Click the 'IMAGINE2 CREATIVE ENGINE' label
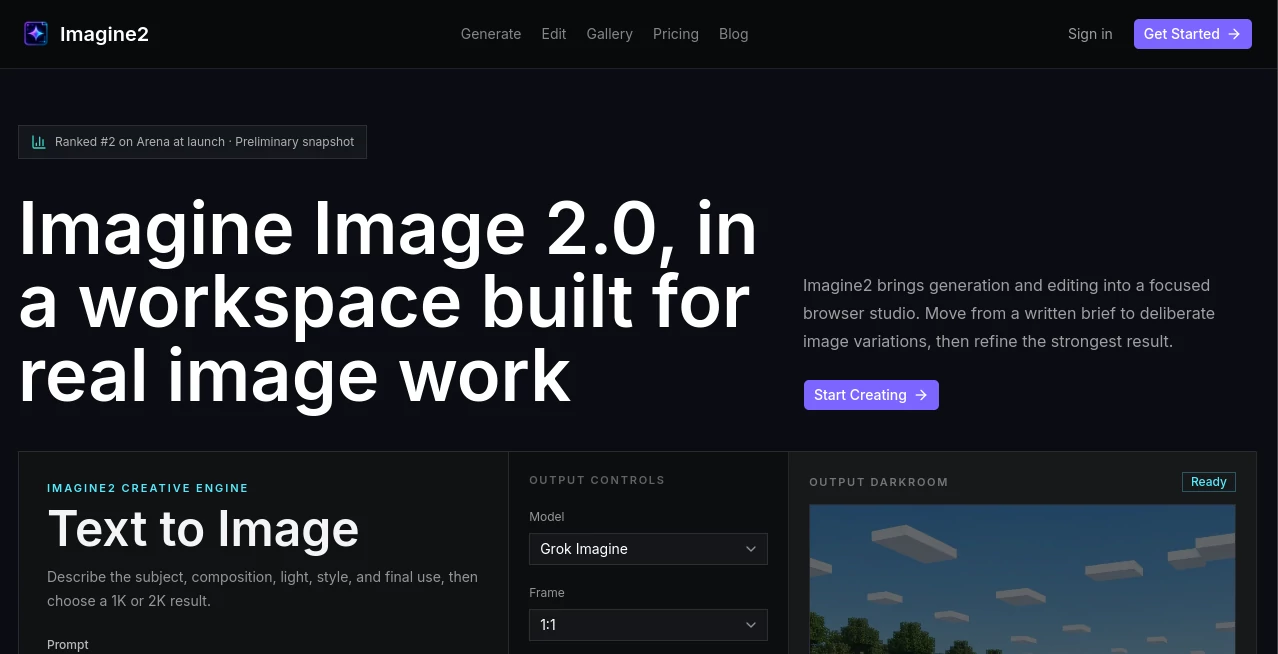Viewport: 1278px width, 654px height. [148, 488]
